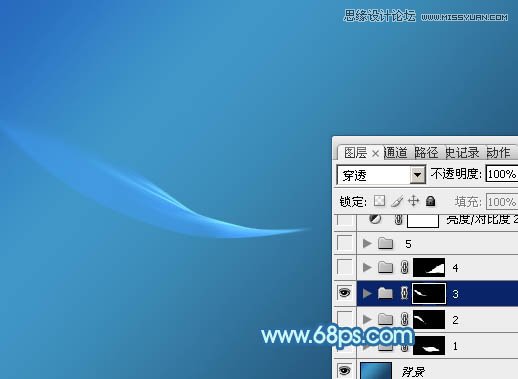Click the mask link icon of group 4

(x=404, y=267)
